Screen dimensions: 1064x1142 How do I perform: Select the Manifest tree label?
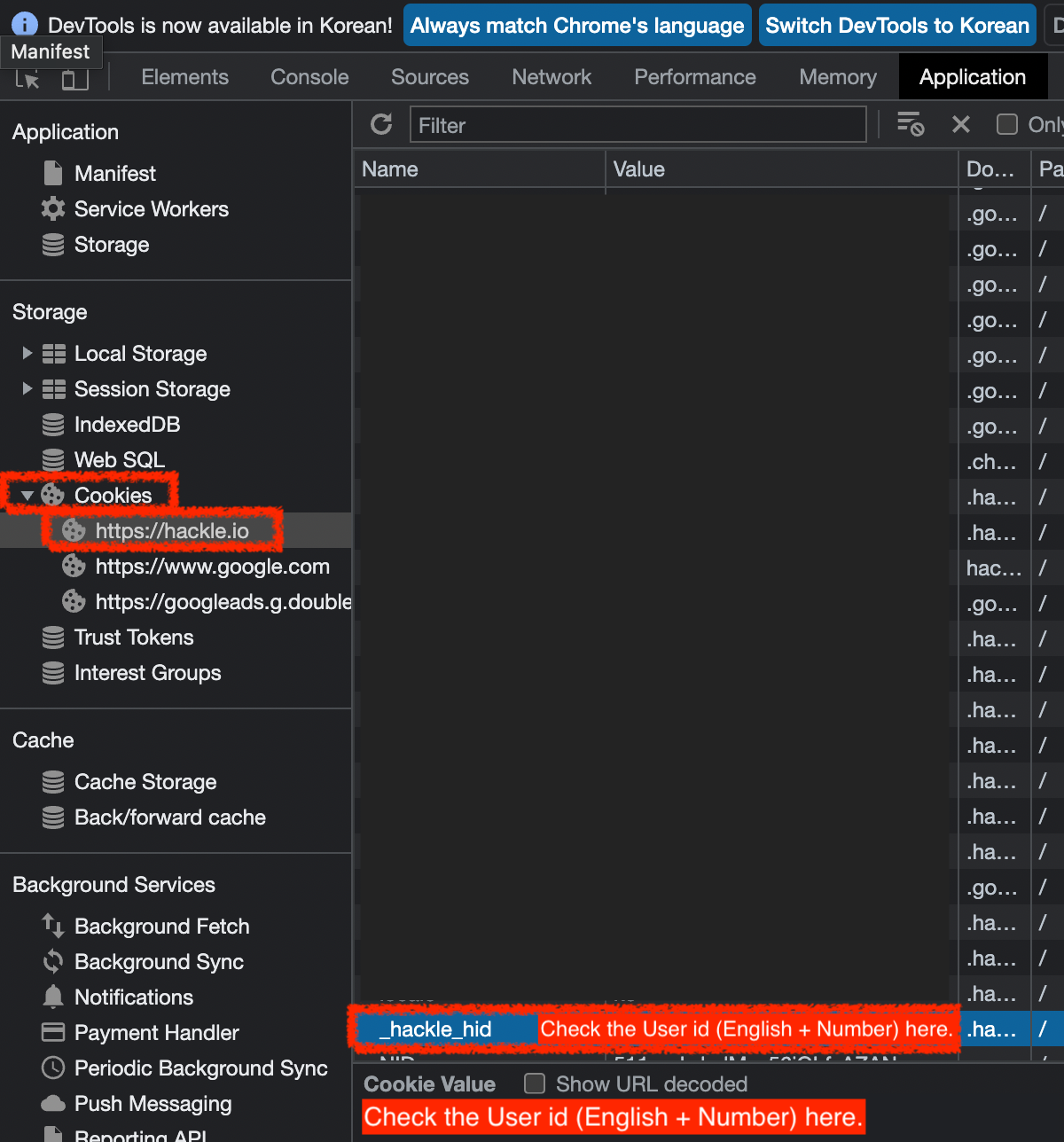(115, 173)
